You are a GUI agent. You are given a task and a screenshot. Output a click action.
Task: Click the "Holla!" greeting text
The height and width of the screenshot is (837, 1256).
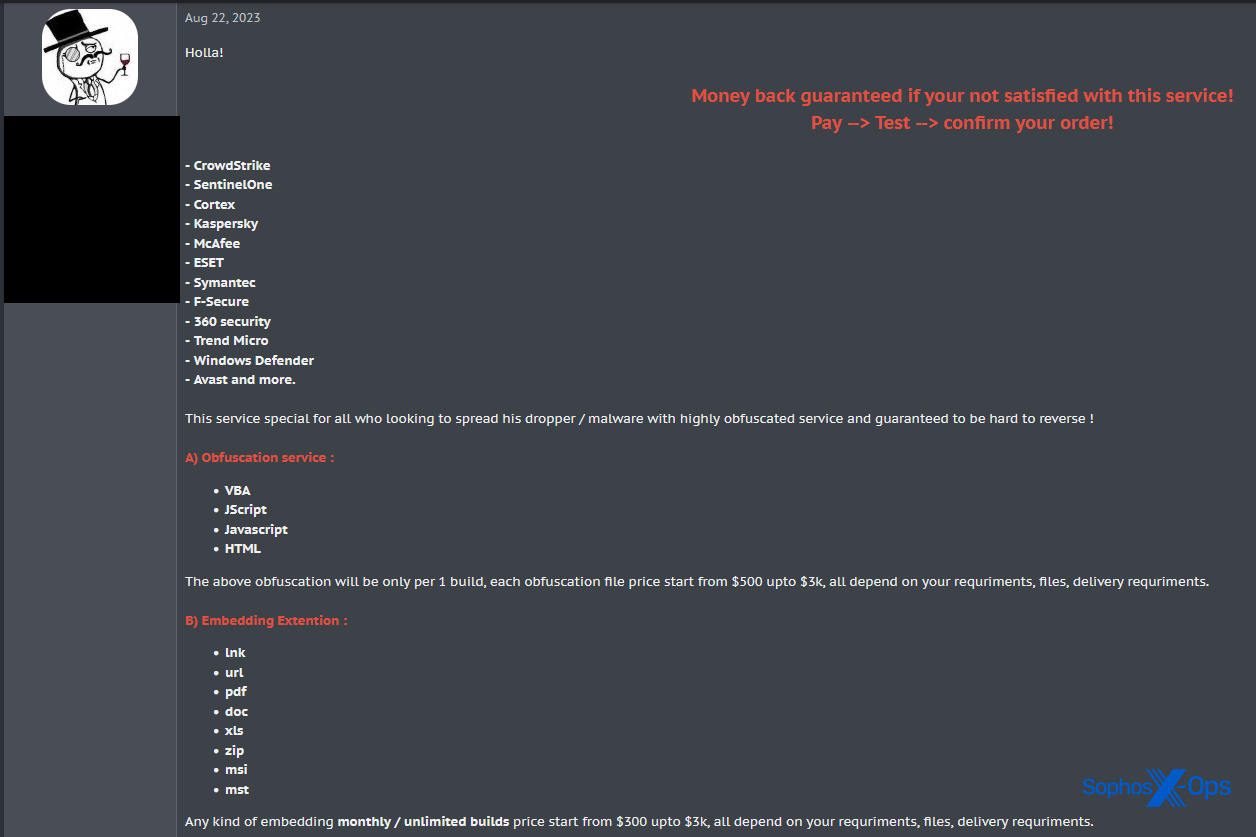click(x=204, y=52)
